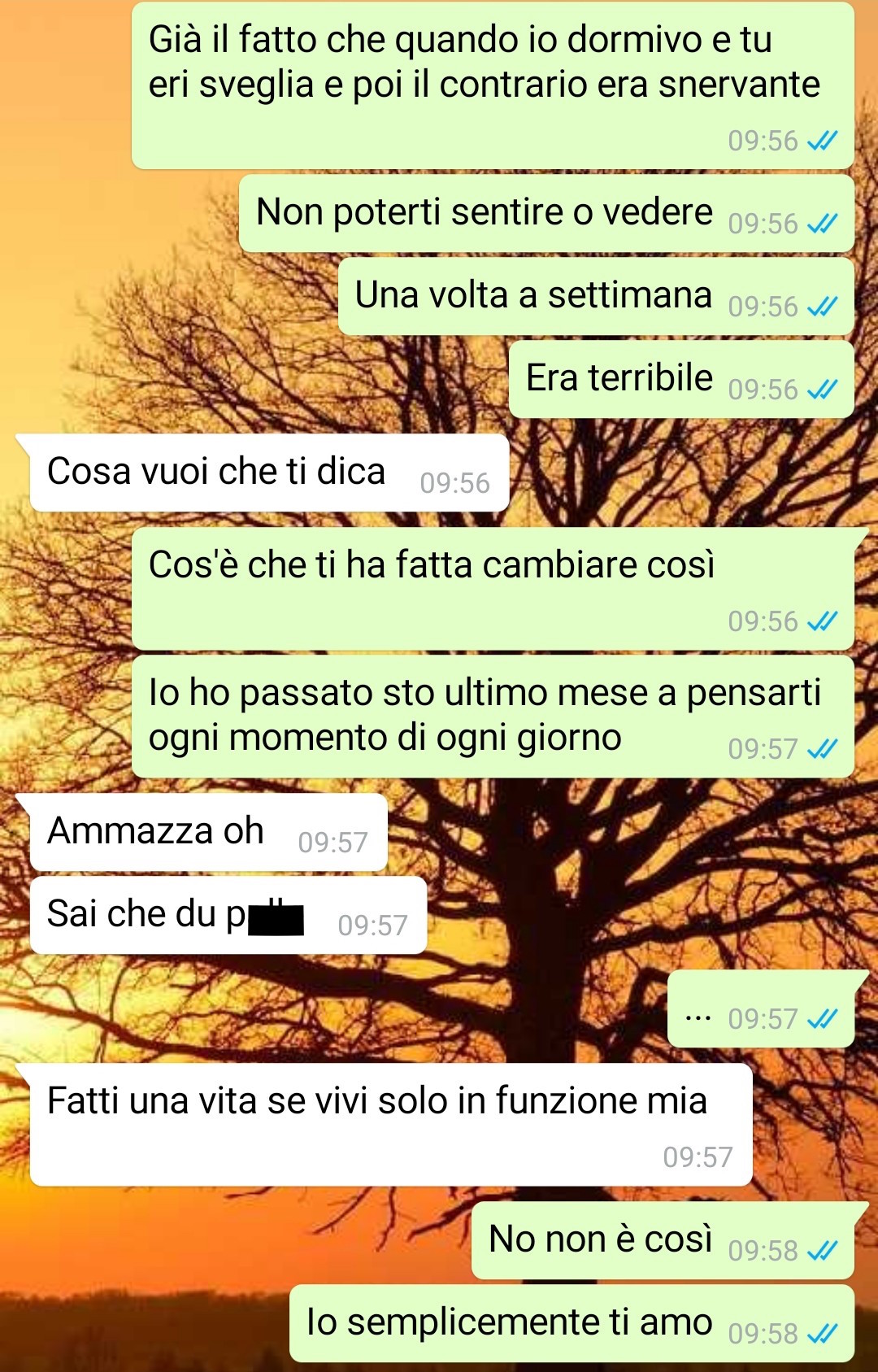878x1372 pixels.
Task: Tap the 'Io semplicemente ti amo' message bubble
Action: click(572, 1323)
